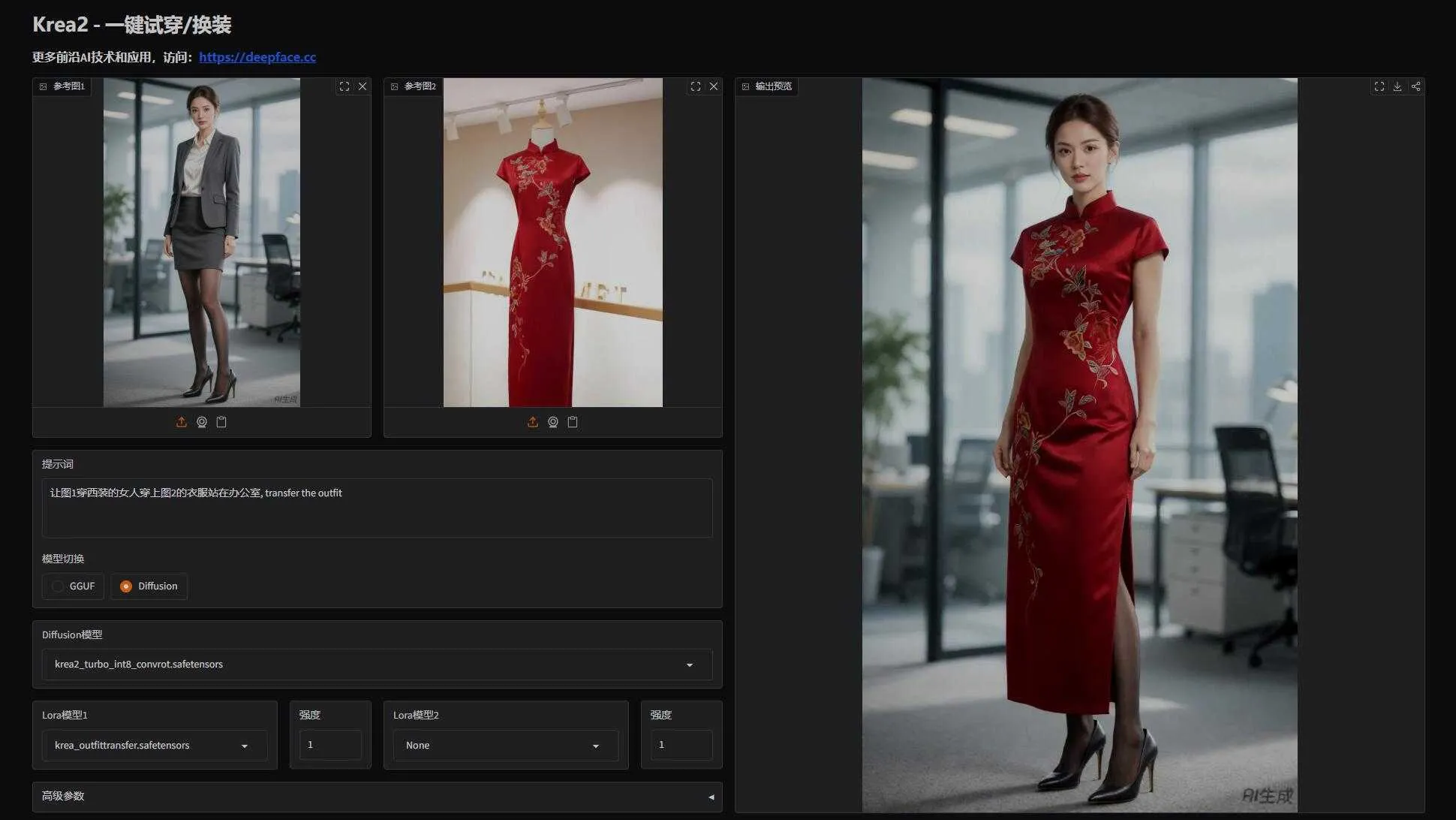Expand the 高级参数 section

(x=377, y=797)
